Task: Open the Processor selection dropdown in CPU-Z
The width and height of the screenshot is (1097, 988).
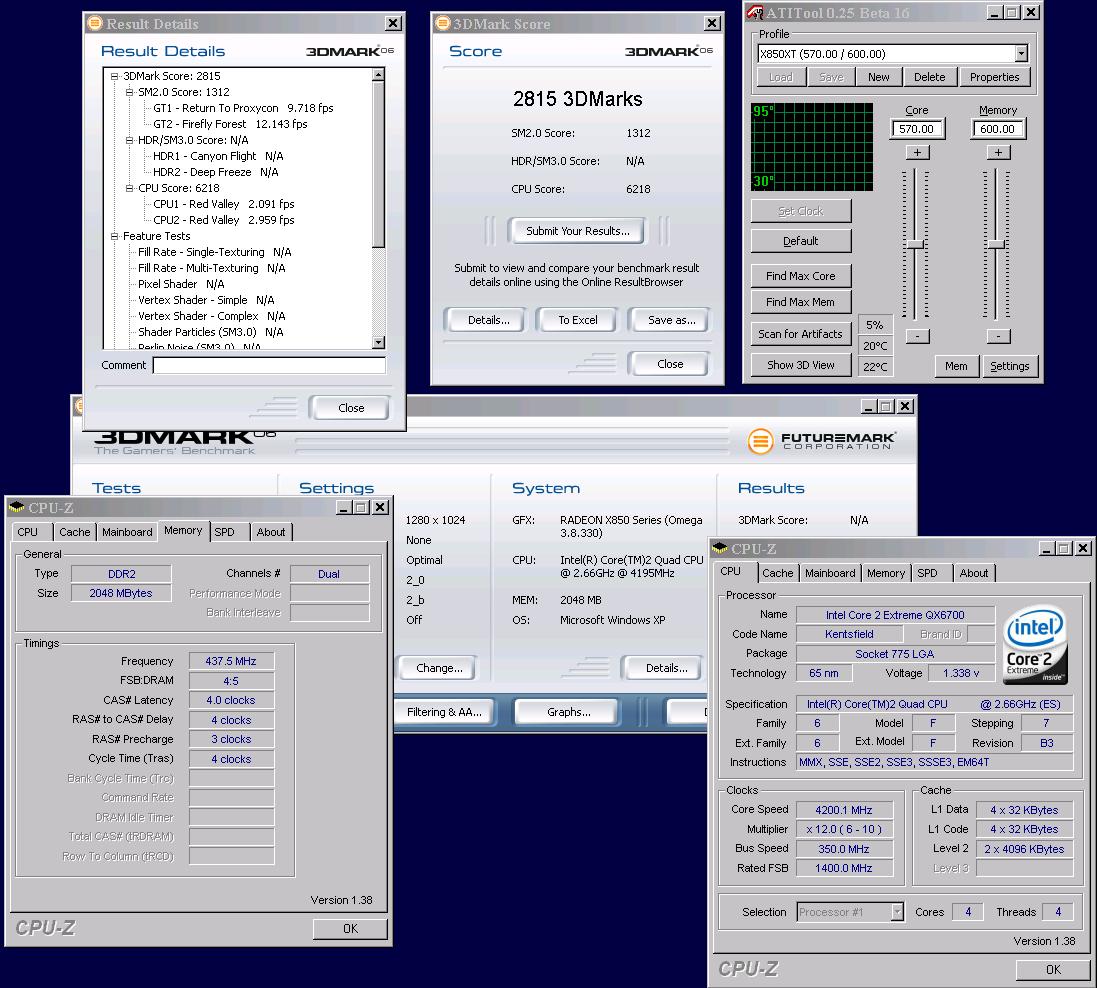Action: point(896,912)
